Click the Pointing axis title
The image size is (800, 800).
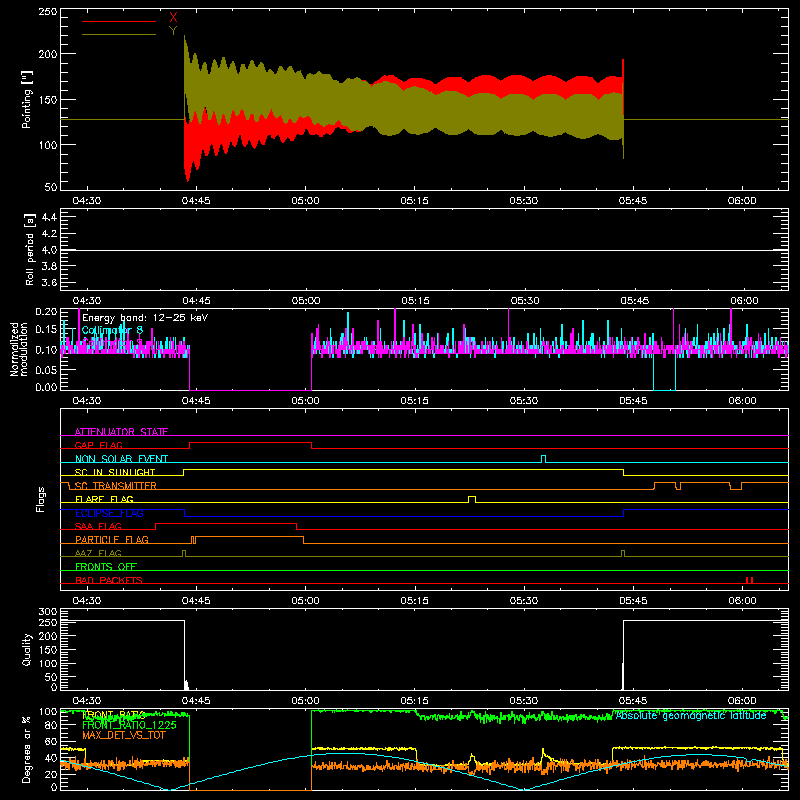[27, 99]
